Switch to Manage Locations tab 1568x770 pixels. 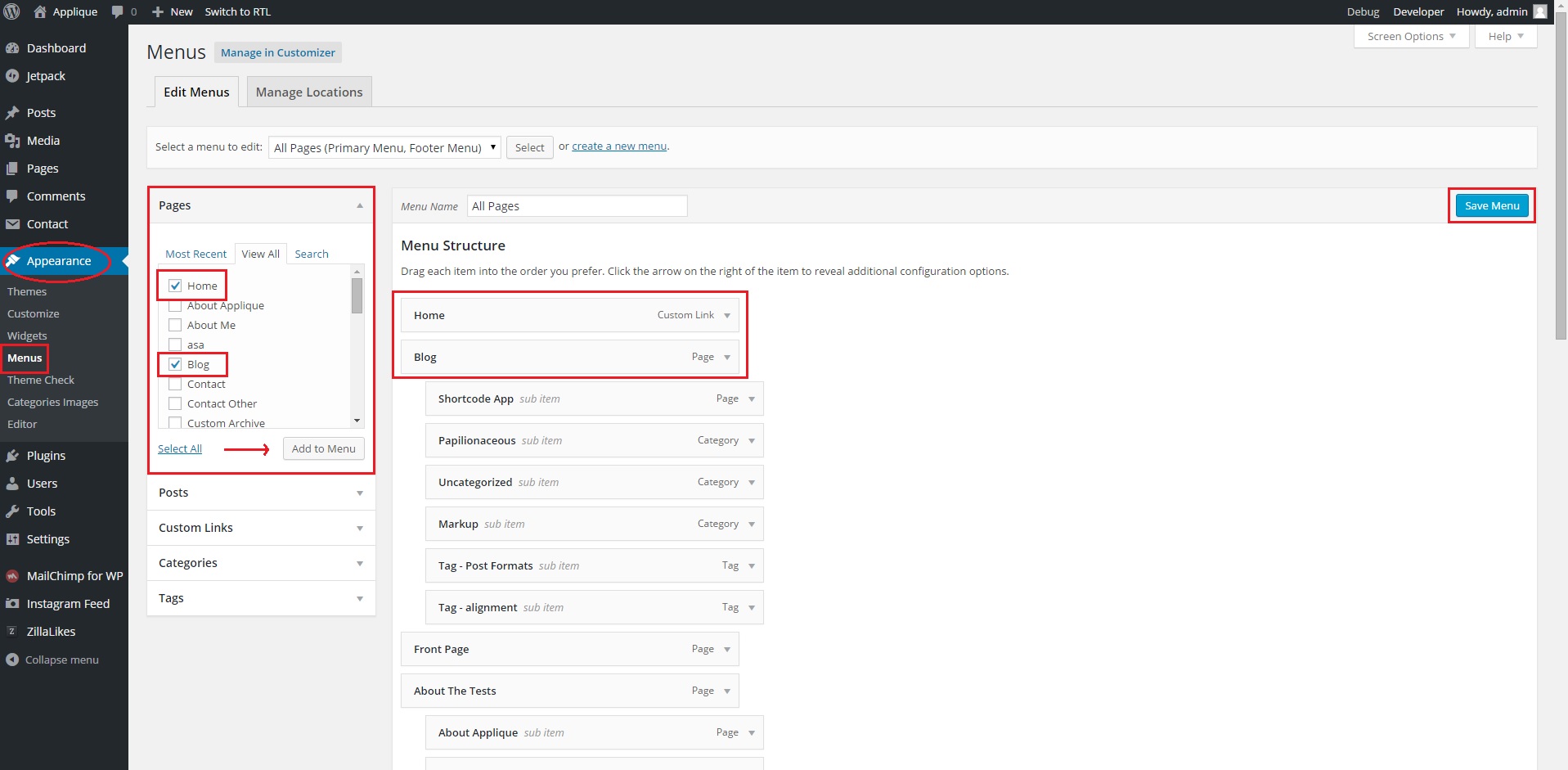tap(308, 92)
